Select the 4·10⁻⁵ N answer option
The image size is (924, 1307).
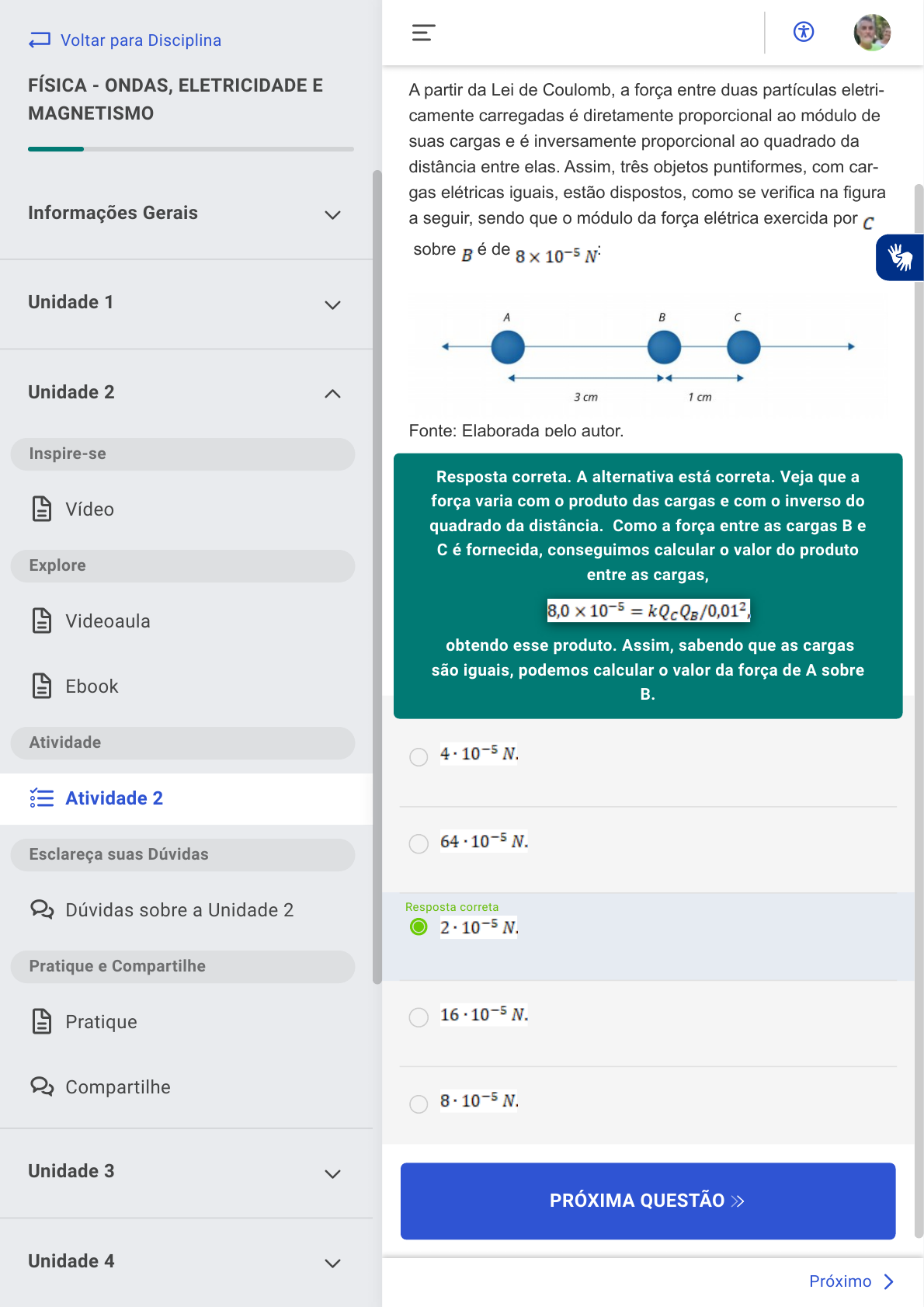coord(419,756)
